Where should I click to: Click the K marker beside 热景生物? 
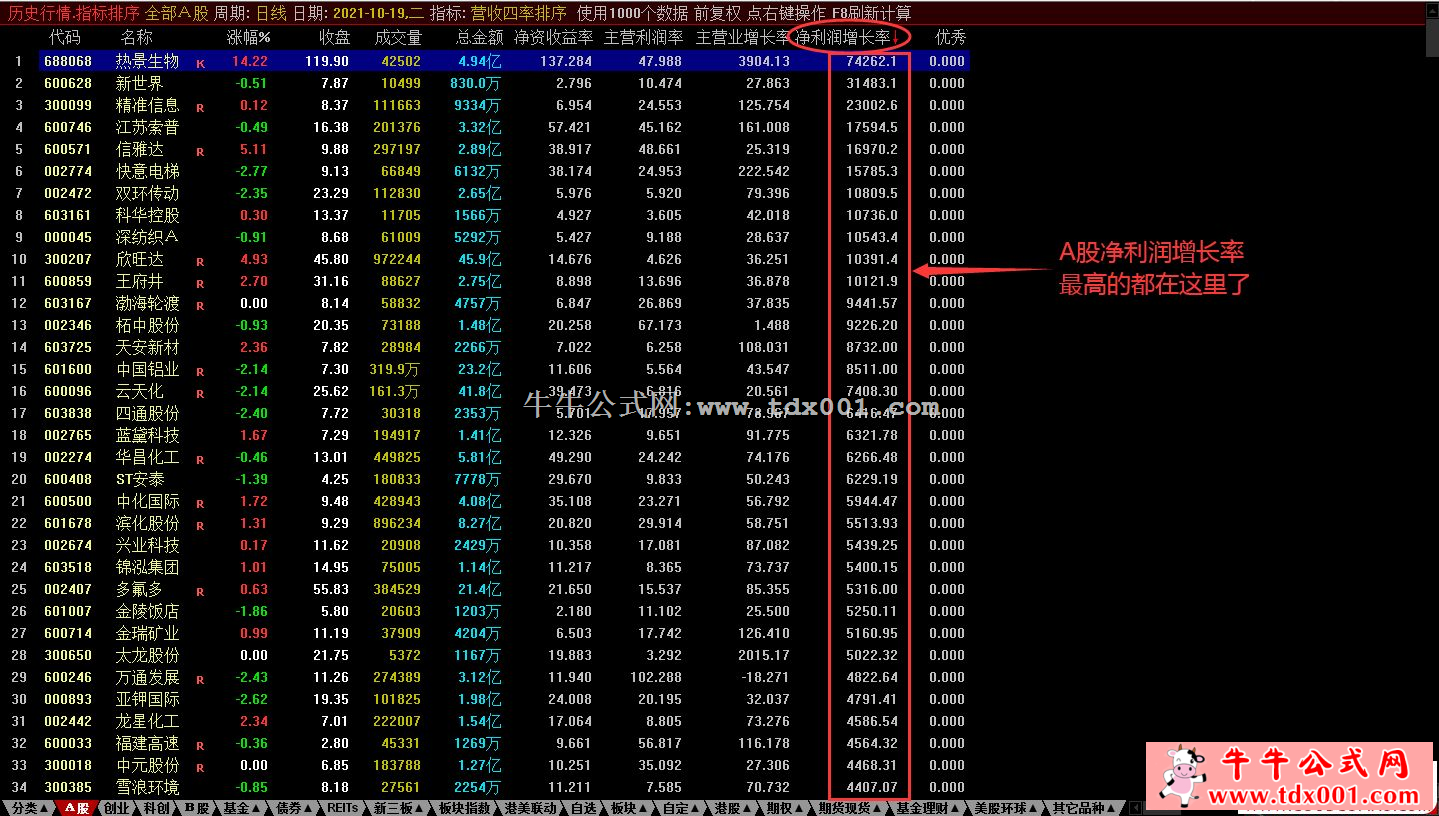200,64
